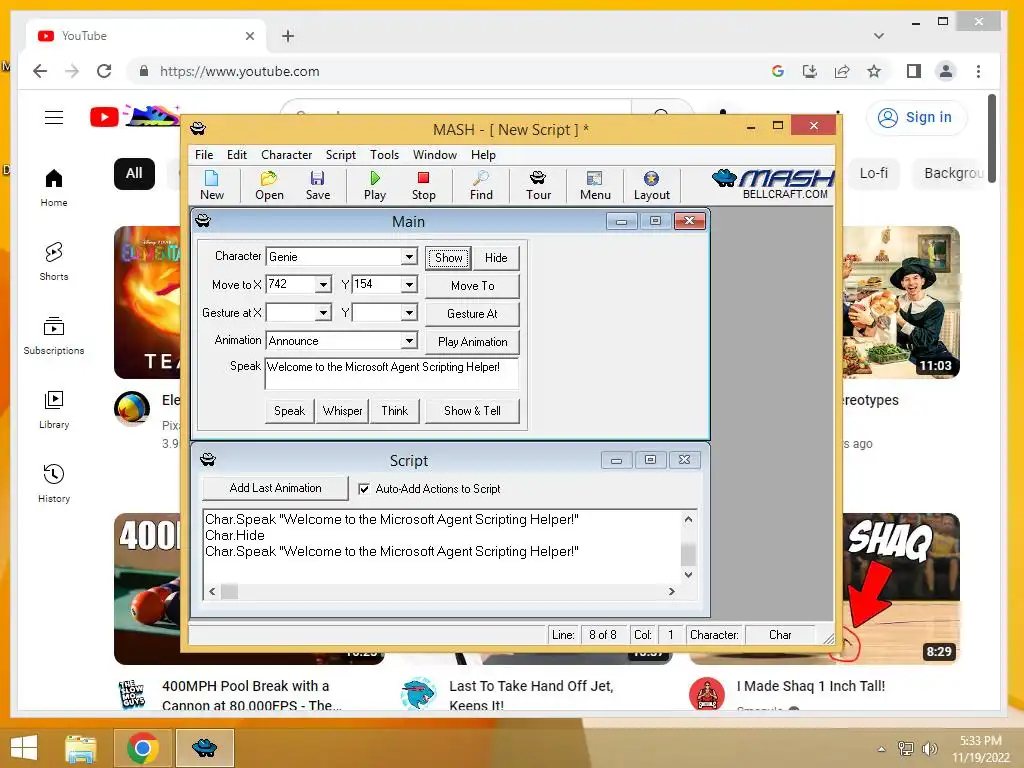Viewport: 1024px width, 768px height.
Task: Toggle Auto-Add Actions to Script checkbox
Action: (x=364, y=488)
